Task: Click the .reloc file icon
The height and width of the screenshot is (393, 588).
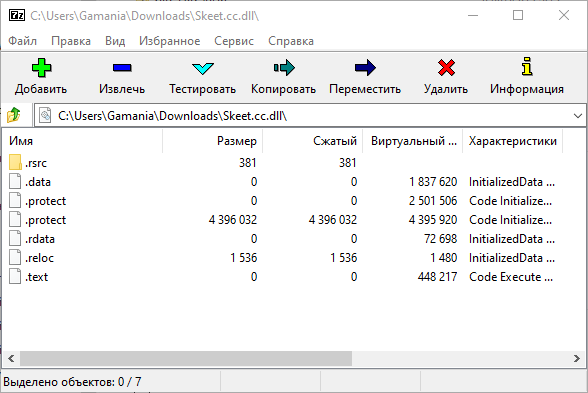Action: click(15, 258)
